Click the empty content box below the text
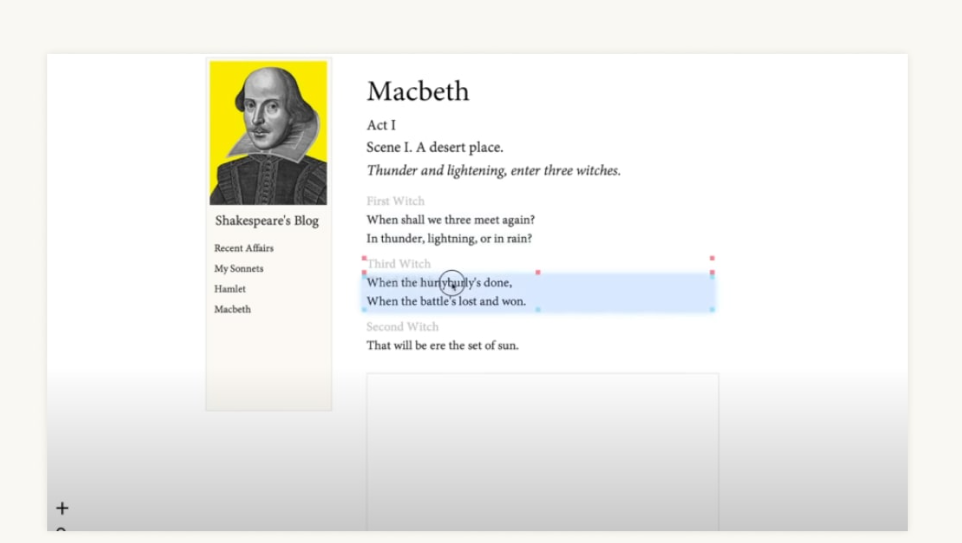Viewport: 962px width, 543px height. (x=542, y=450)
